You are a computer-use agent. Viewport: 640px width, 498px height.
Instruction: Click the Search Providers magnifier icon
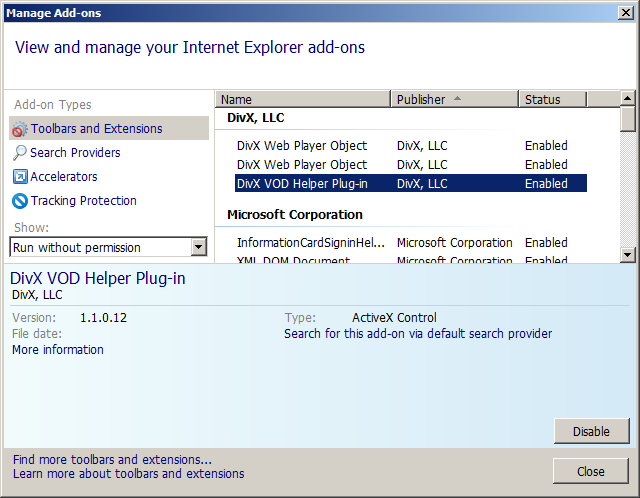20,153
